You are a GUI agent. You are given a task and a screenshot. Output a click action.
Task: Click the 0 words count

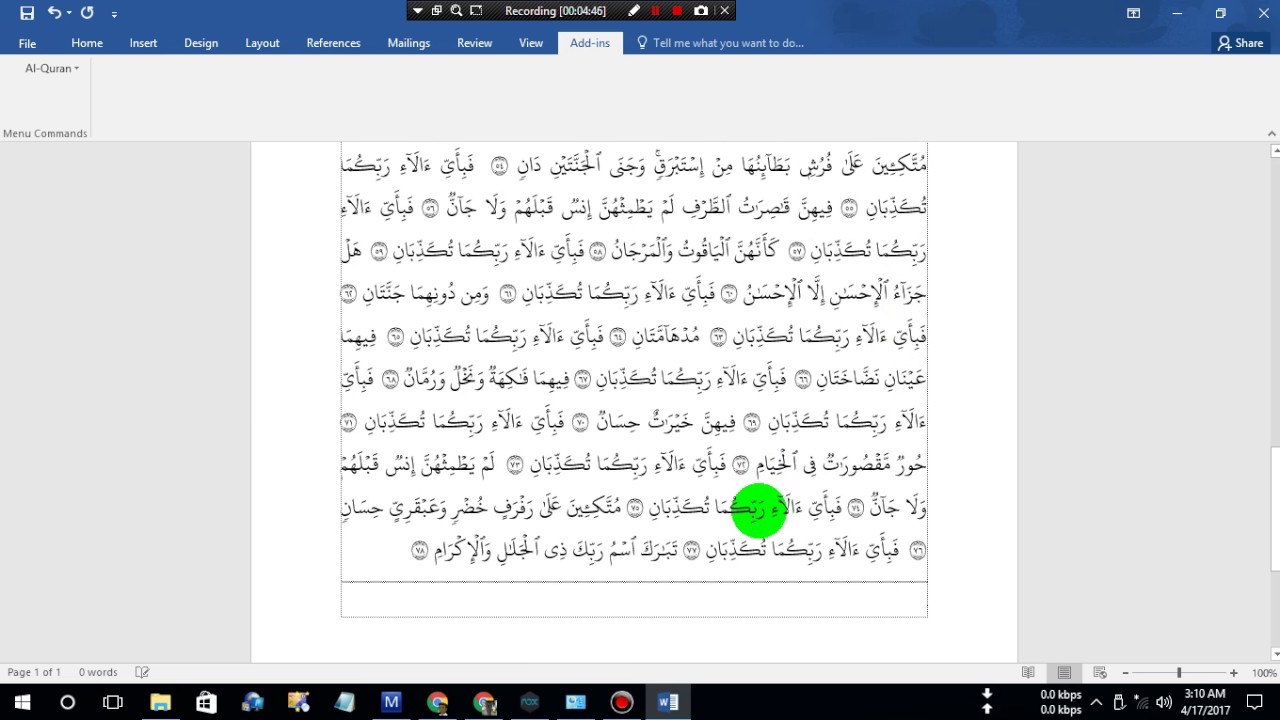98,672
